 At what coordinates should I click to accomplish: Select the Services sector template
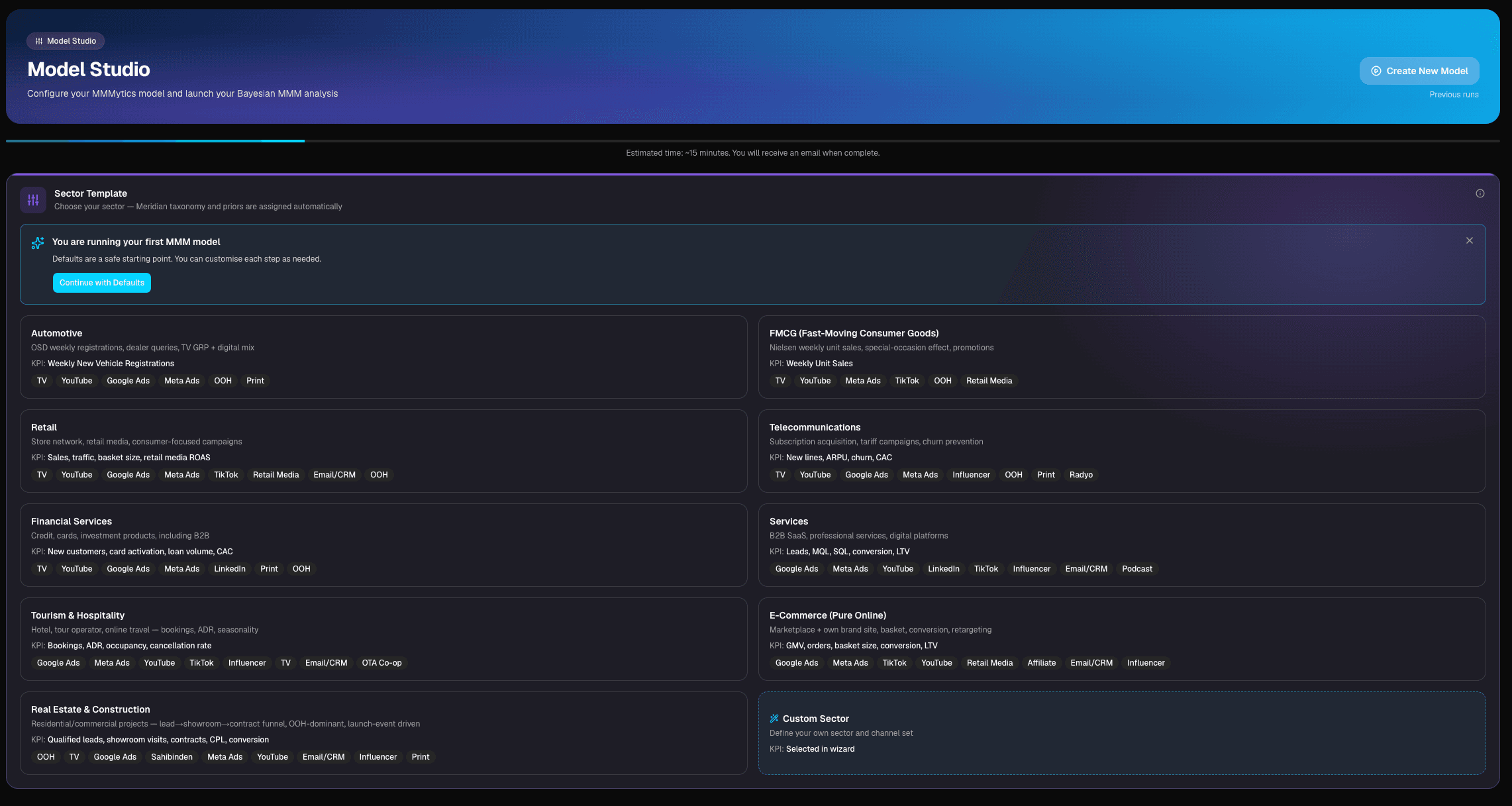point(1121,545)
